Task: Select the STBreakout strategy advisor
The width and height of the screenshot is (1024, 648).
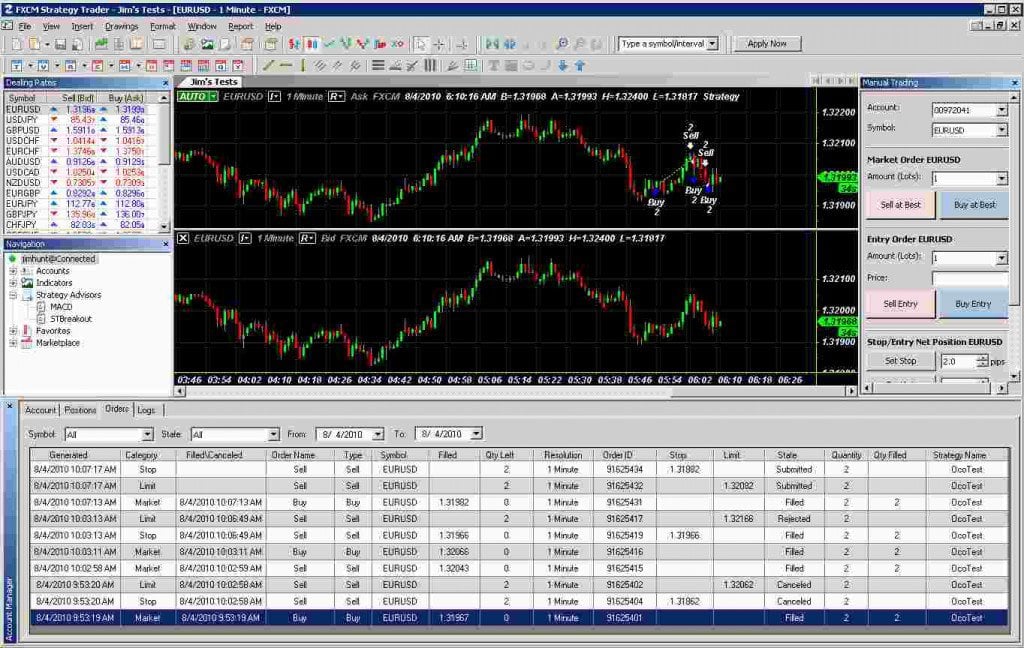Action: click(x=71, y=319)
